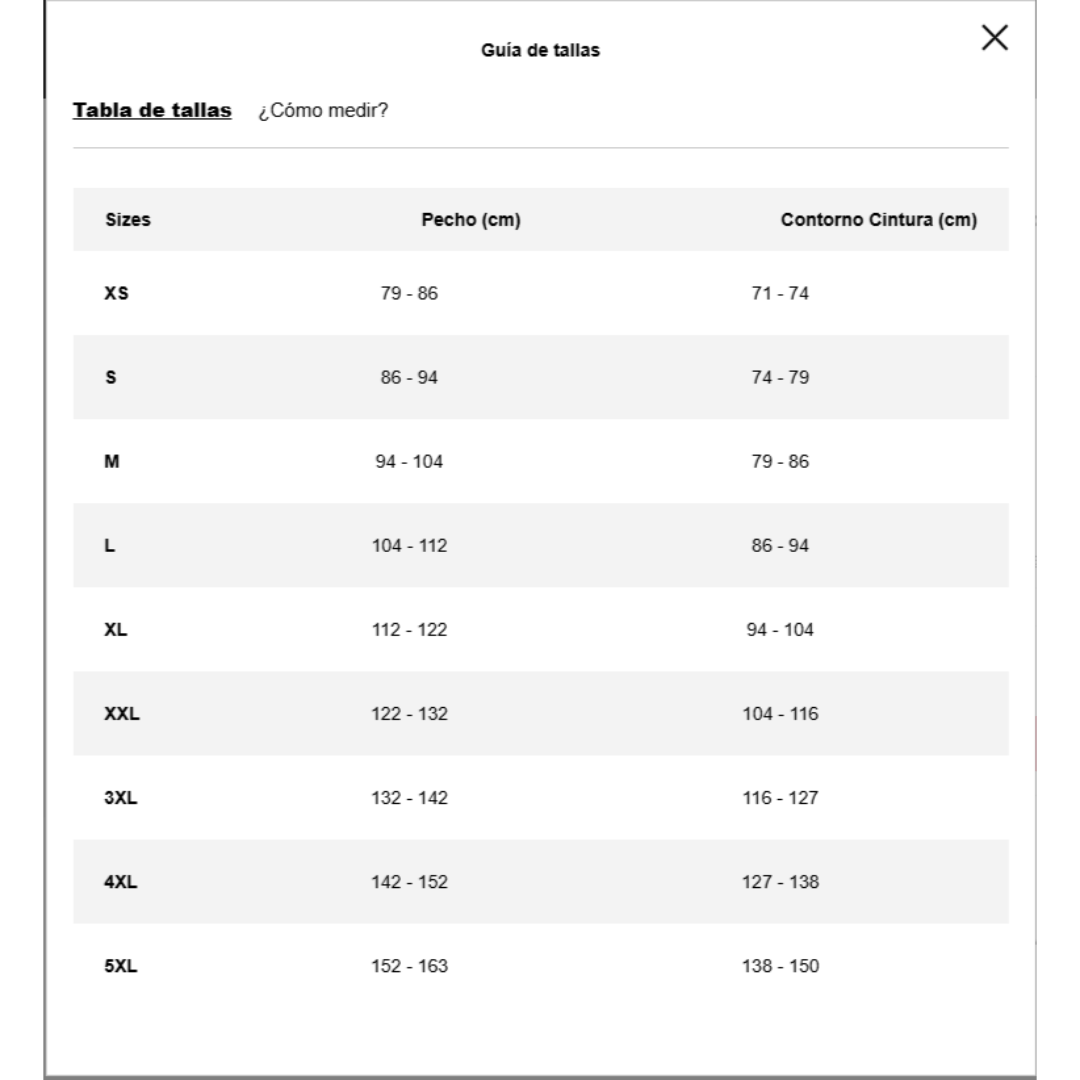The width and height of the screenshot is (1080, 1080).
Task: Select the XL size row
Action: [x=116, y=630]
